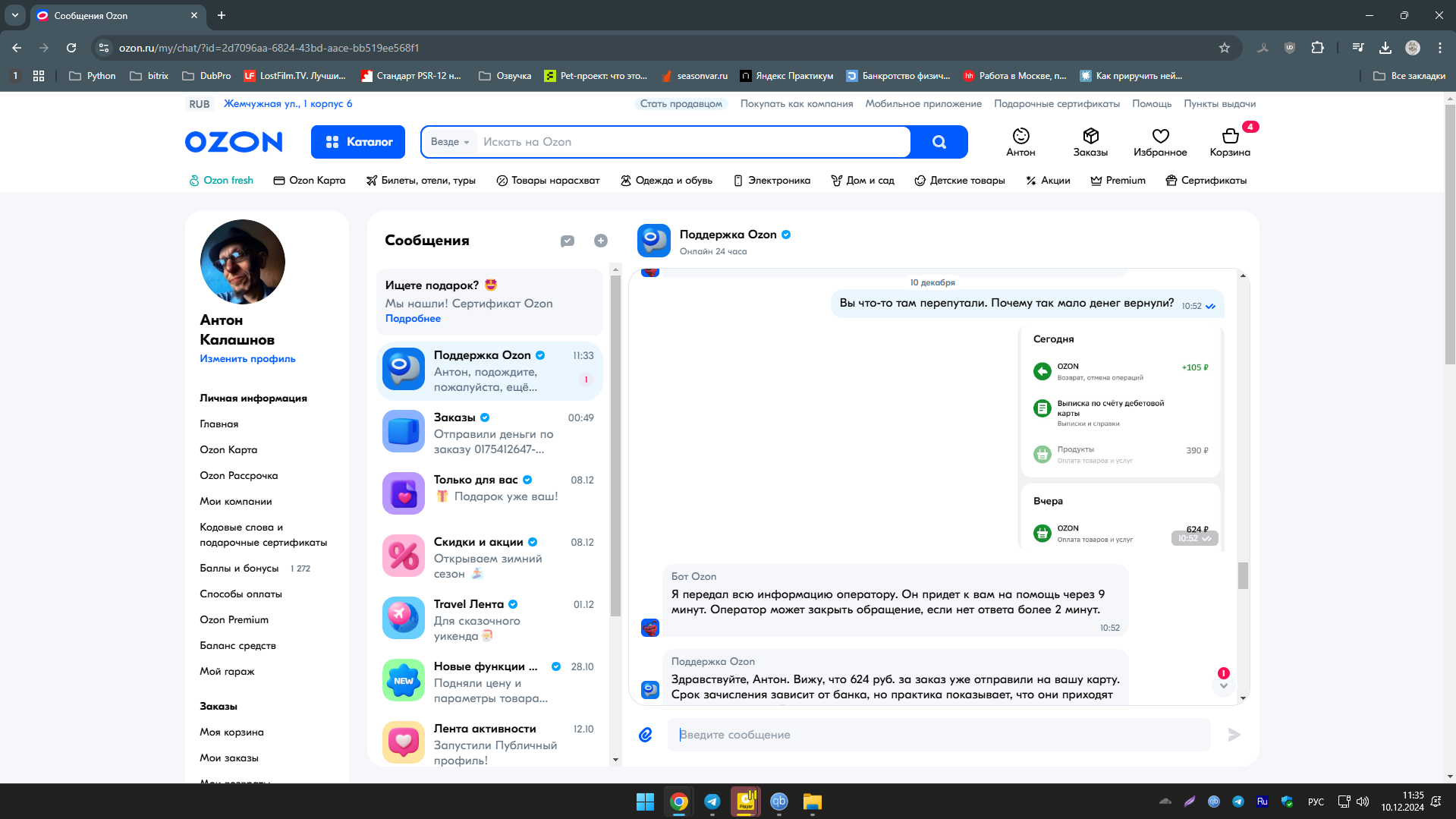Click Пункты выдачи link
The width and height of the screenshot is (1456, 819).
[1220, 104]
